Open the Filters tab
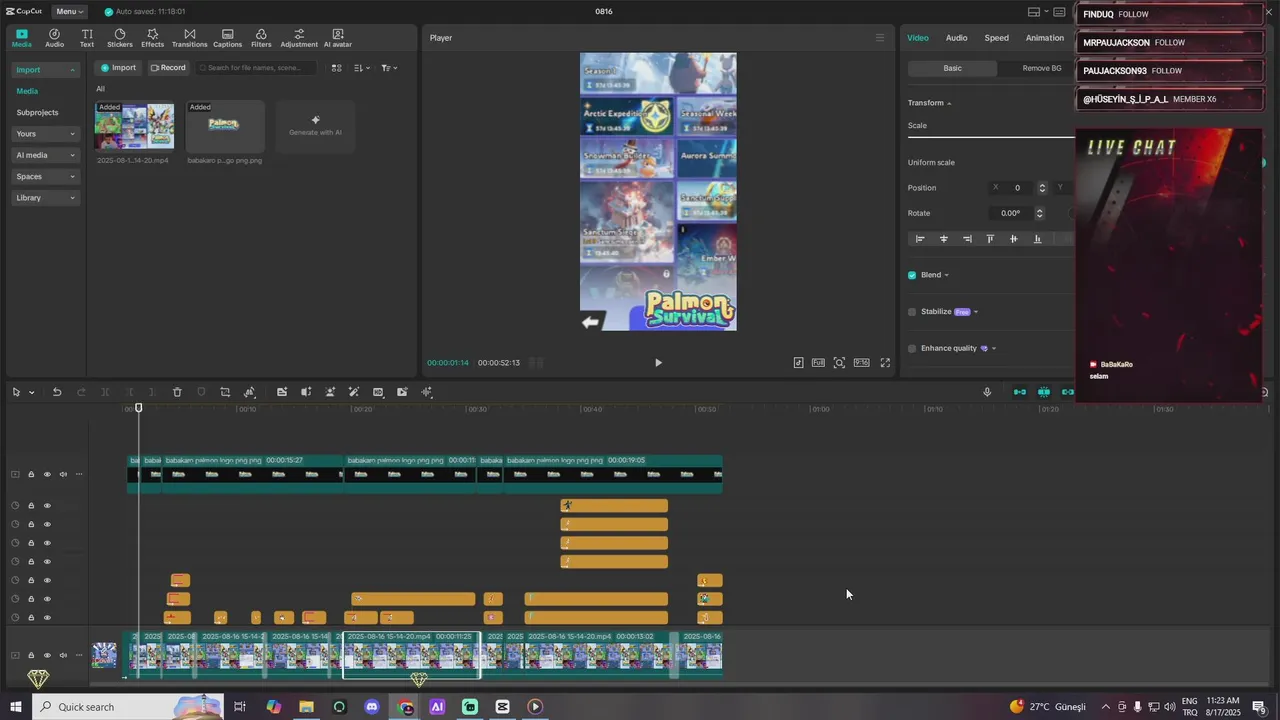 (261, 38)
